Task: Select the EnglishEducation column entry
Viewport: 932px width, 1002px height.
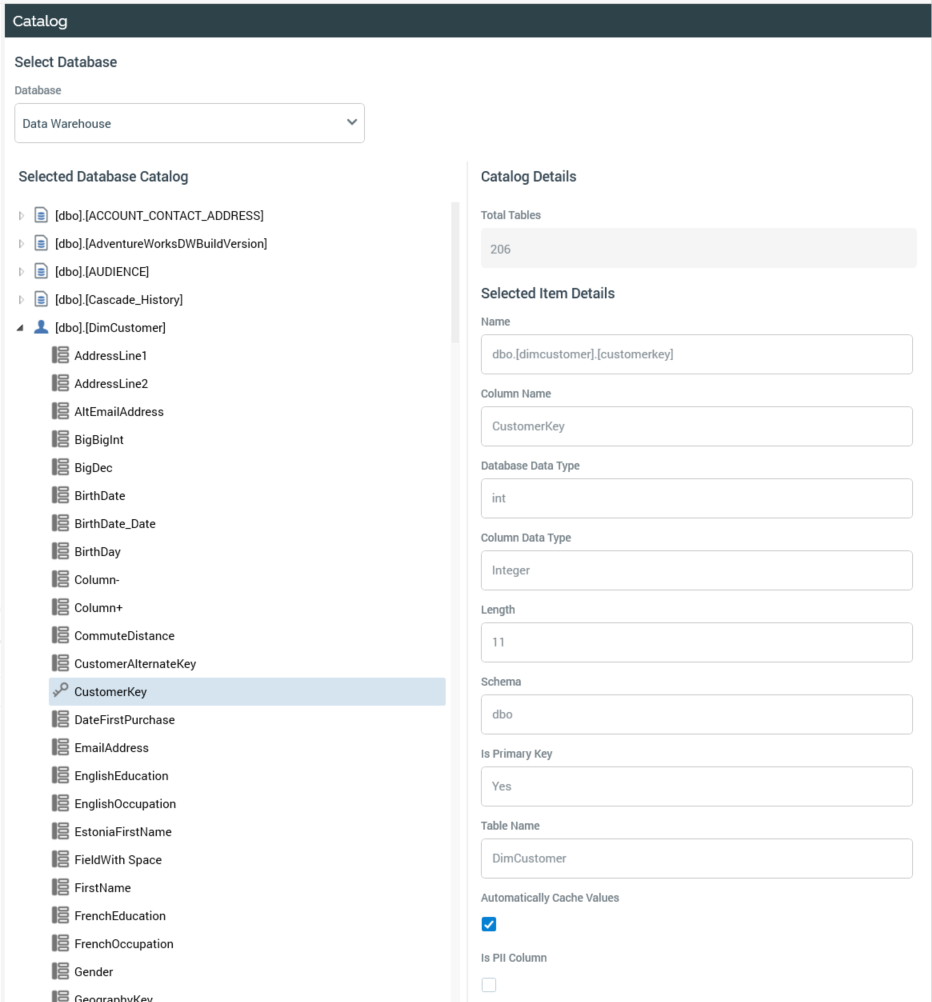Action: pyautogui.click(x=121, y=775)
